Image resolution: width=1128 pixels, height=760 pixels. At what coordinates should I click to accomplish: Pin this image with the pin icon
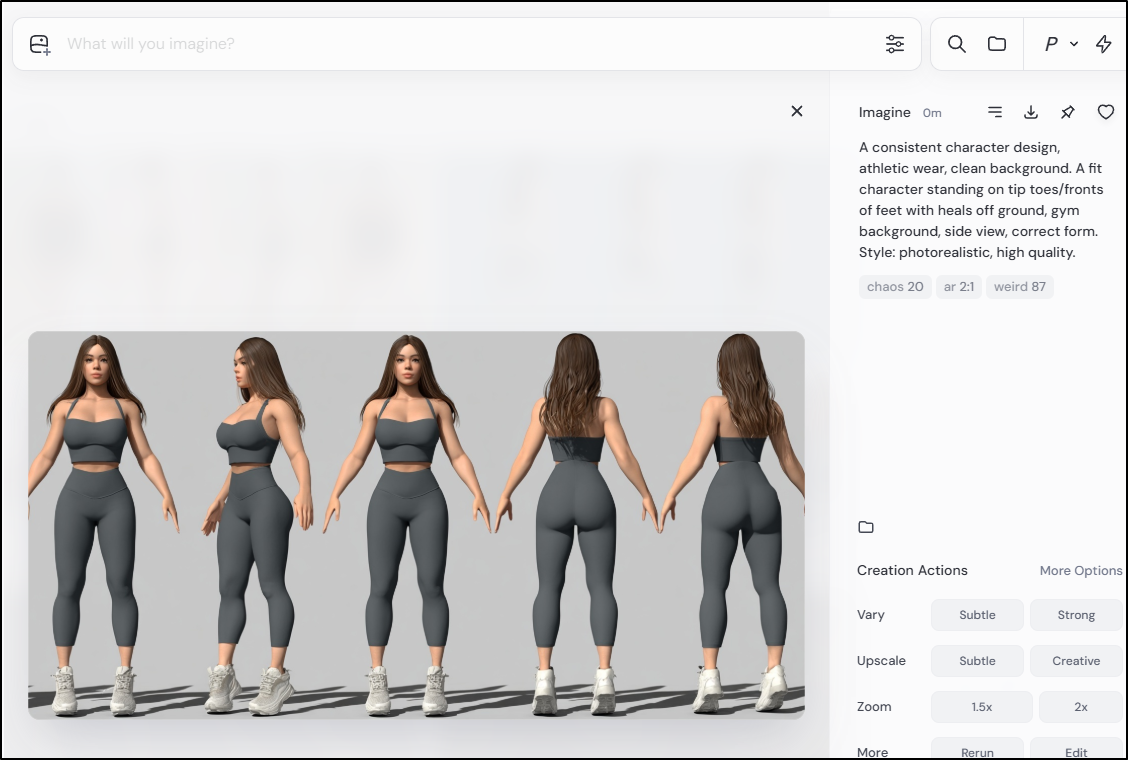tap(1068, 112)
